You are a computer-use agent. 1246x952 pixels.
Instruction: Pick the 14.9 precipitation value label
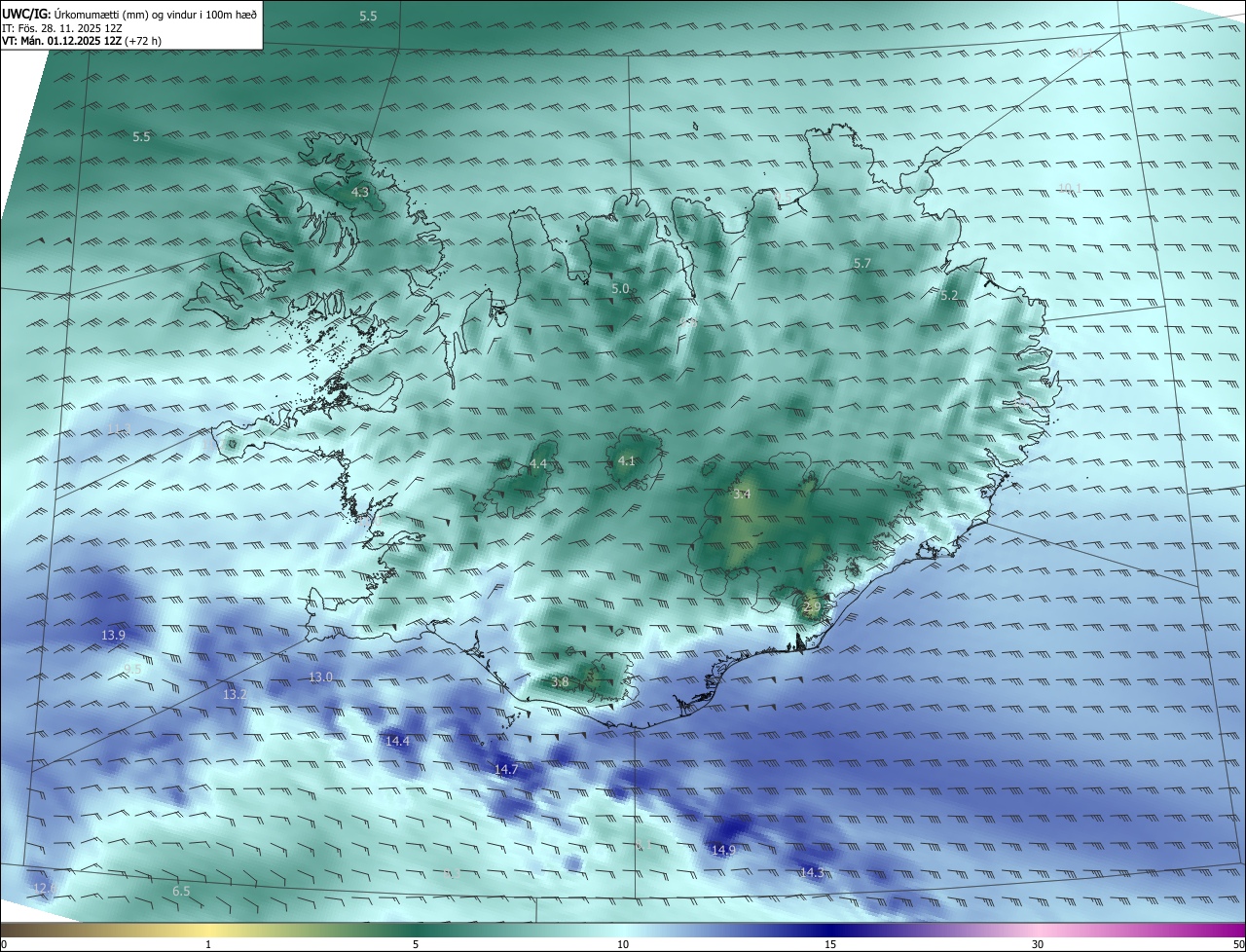[723, 851]
